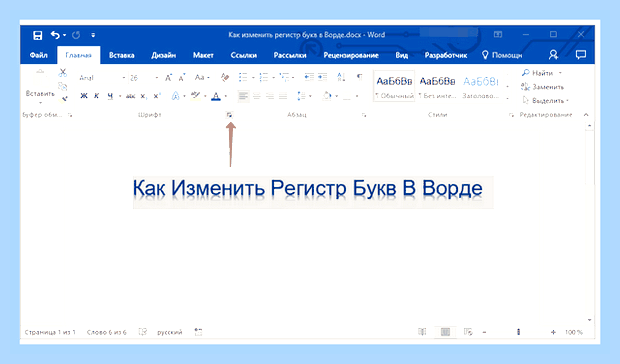
Task: Open the Aa change case dropdown
Action: [x=202, y=77]
